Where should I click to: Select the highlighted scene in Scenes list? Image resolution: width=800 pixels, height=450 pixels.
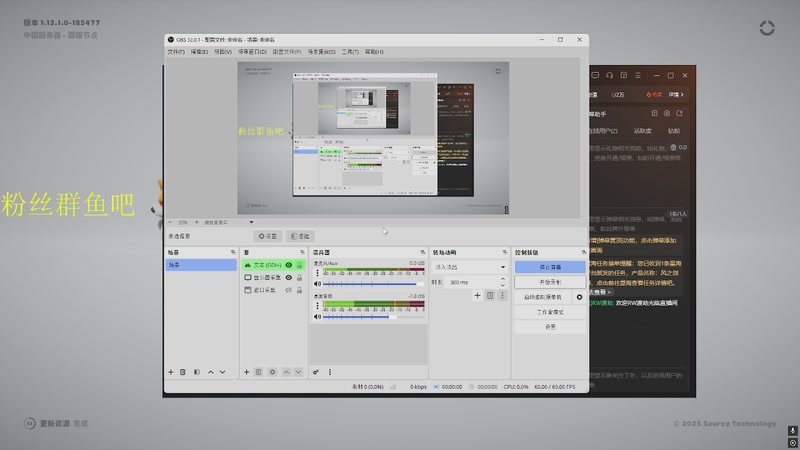click(x=201, y=265)
